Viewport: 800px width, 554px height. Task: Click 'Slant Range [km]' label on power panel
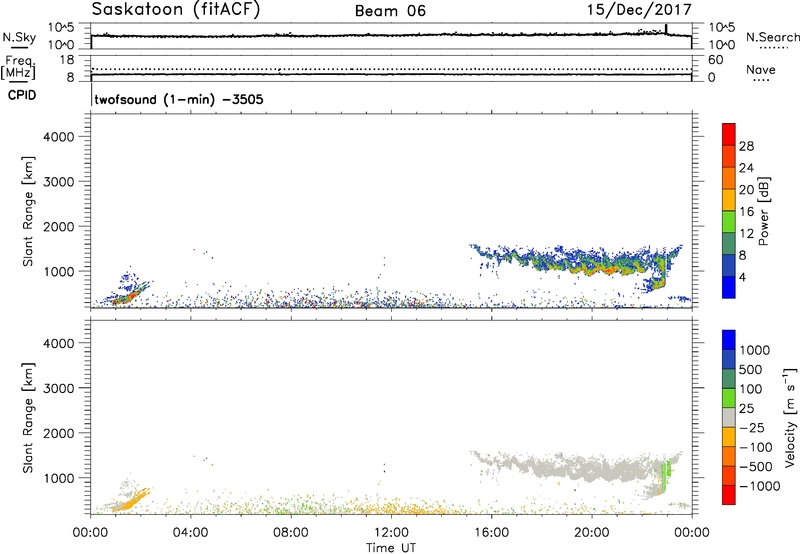pos(28,212)
